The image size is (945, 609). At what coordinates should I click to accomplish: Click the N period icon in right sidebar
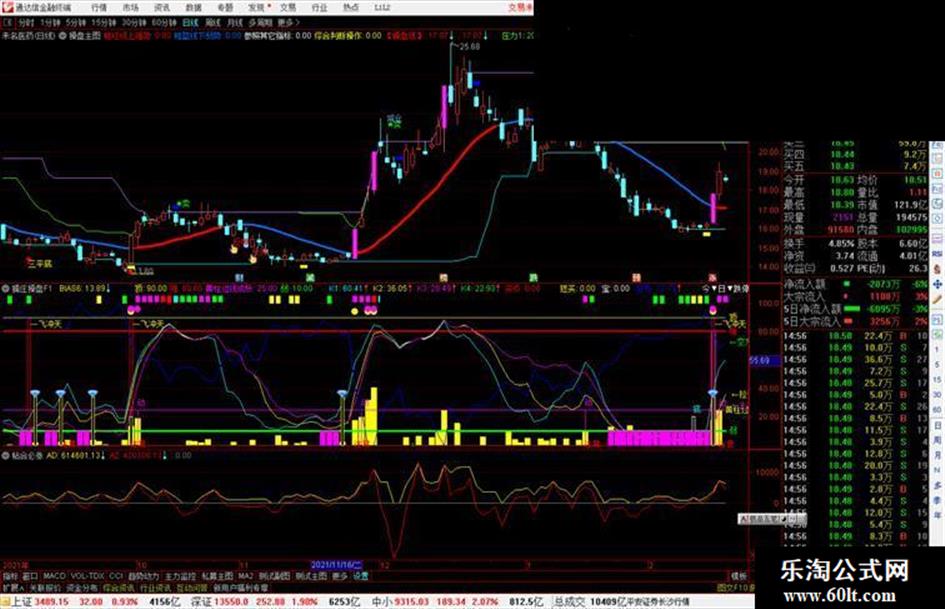[x=937, y=471]
